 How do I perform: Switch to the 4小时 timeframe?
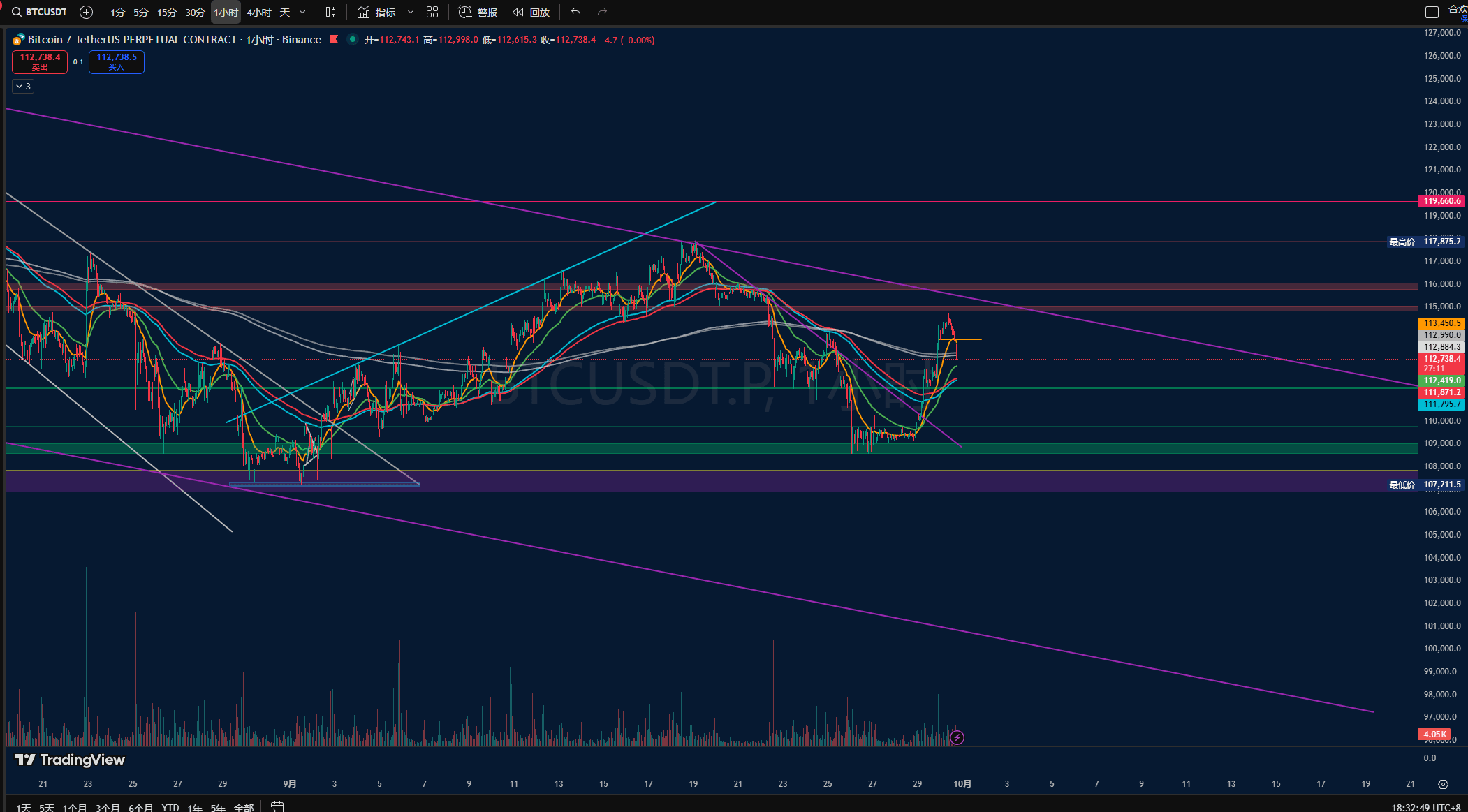(x=259, y=12)
